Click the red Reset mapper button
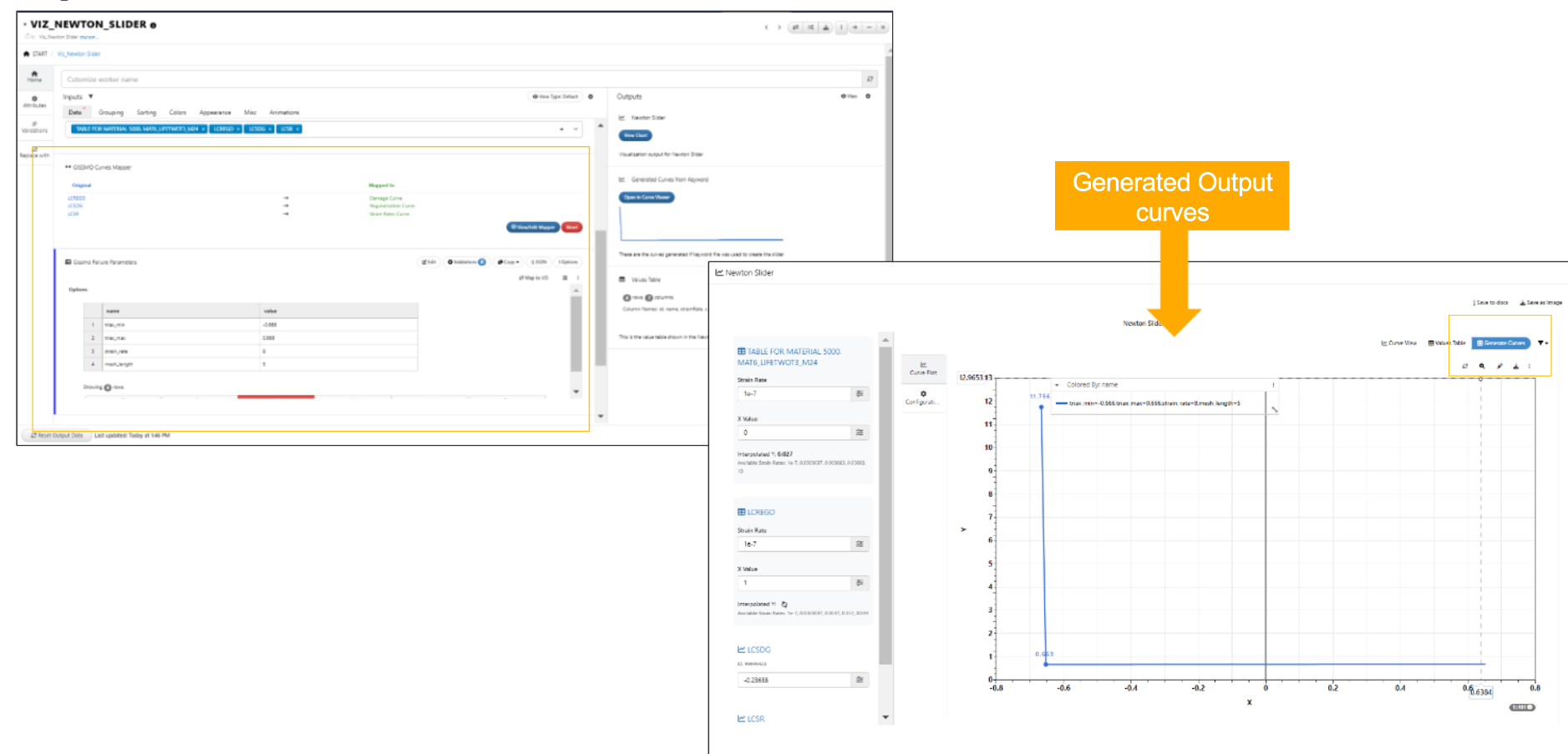This screenshot has height=754, width=1568. 572,227
